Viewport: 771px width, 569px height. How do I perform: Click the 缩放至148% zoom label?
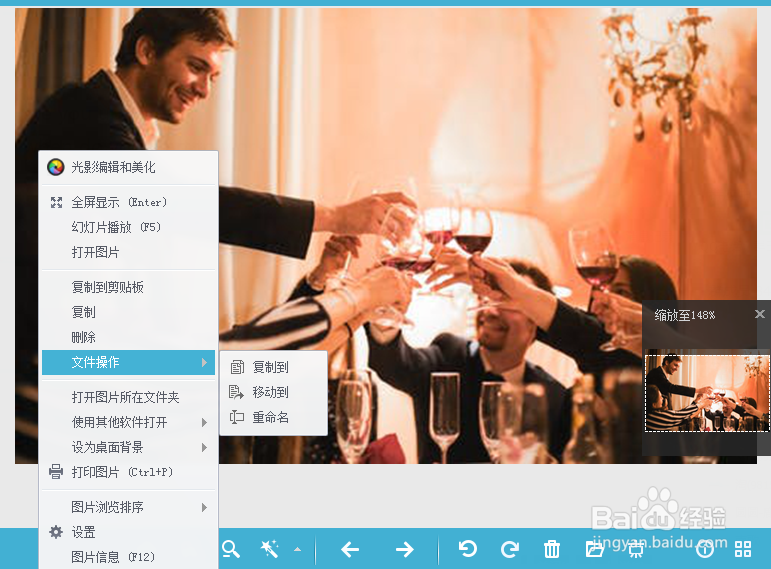(684, 315)
